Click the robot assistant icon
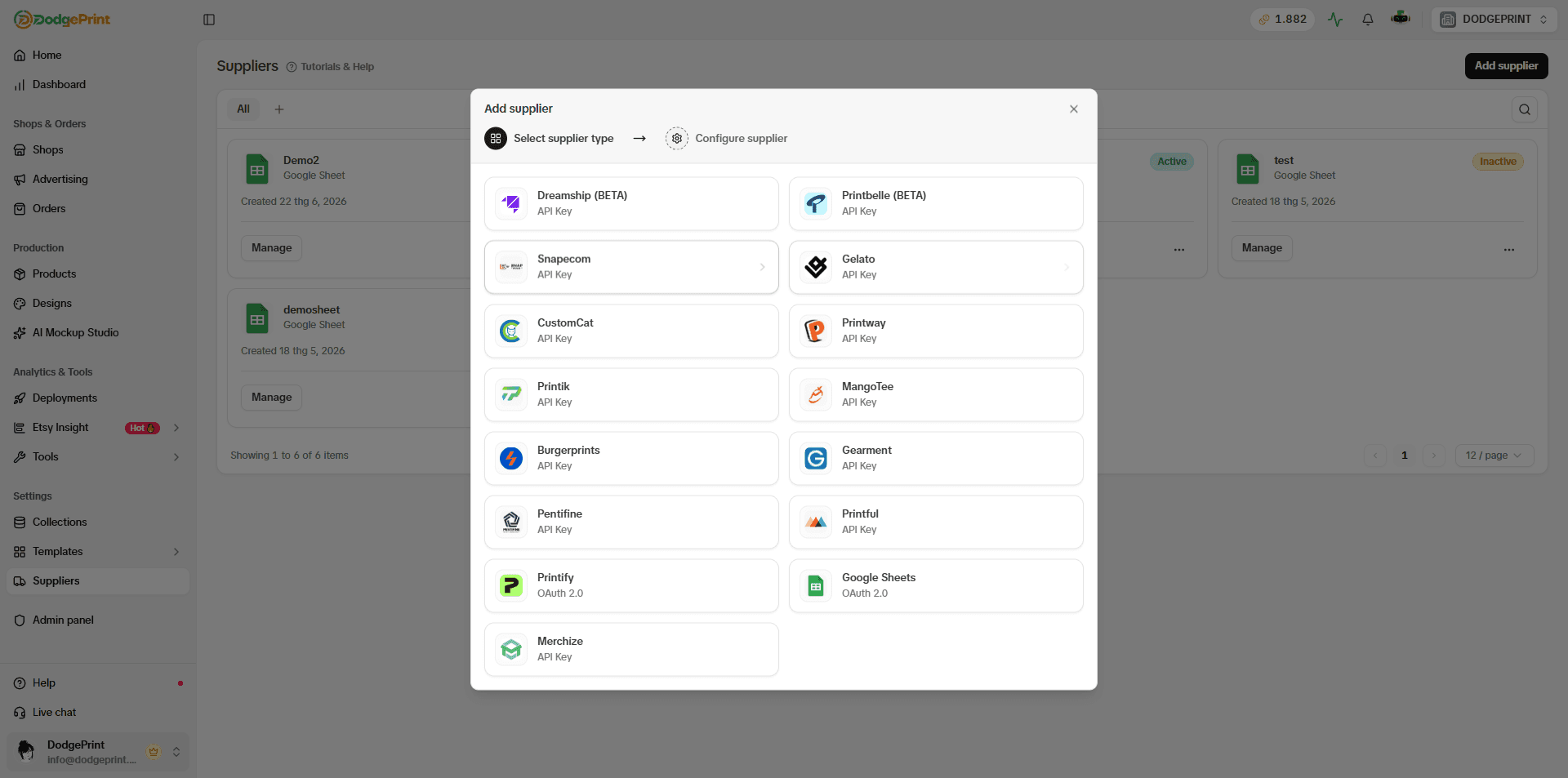This screenshot has height=778, width=1568. tap(1401, 19)
